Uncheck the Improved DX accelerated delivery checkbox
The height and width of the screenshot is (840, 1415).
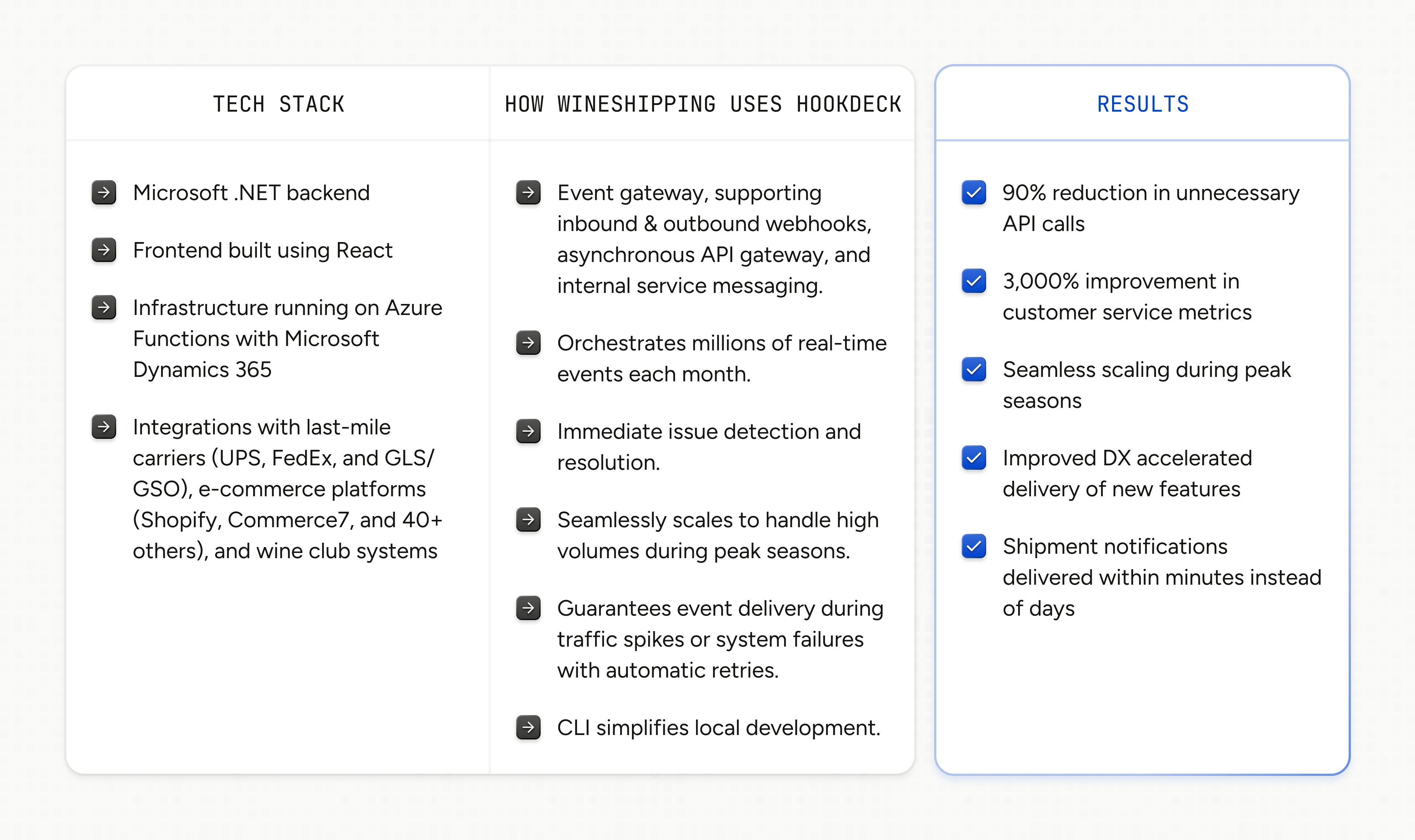974,458
